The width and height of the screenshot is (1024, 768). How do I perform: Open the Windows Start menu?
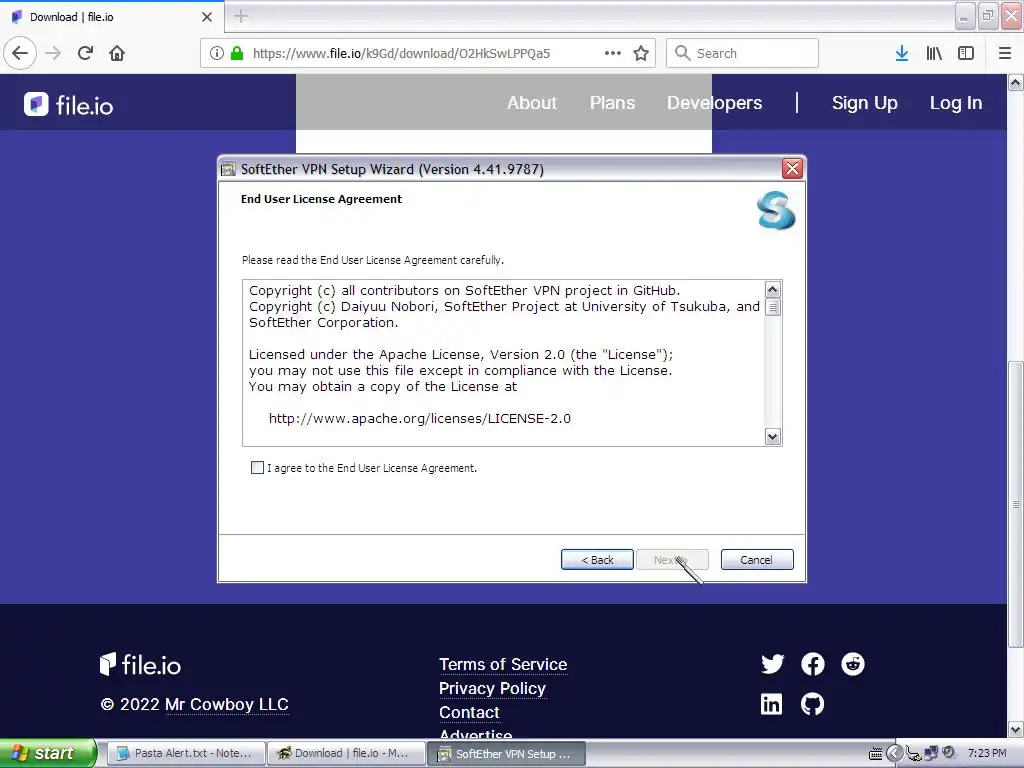point(48,753)
